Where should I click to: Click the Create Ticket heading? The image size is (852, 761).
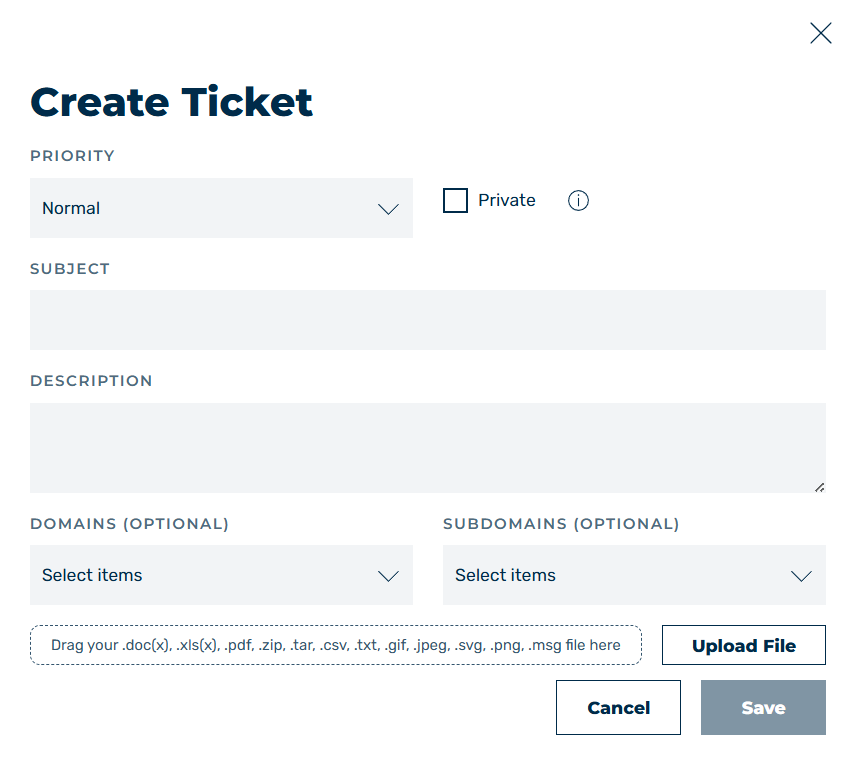[172, 102]
